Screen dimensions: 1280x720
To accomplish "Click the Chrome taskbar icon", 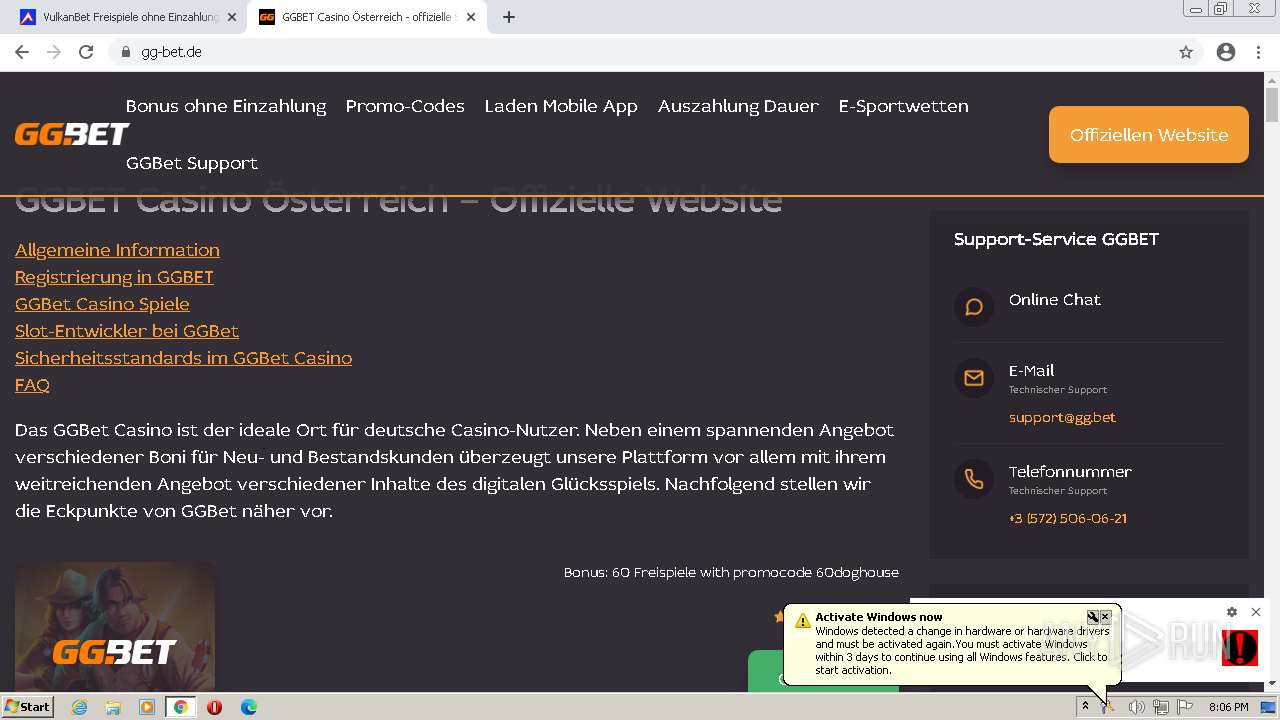I will coord(180,707).
